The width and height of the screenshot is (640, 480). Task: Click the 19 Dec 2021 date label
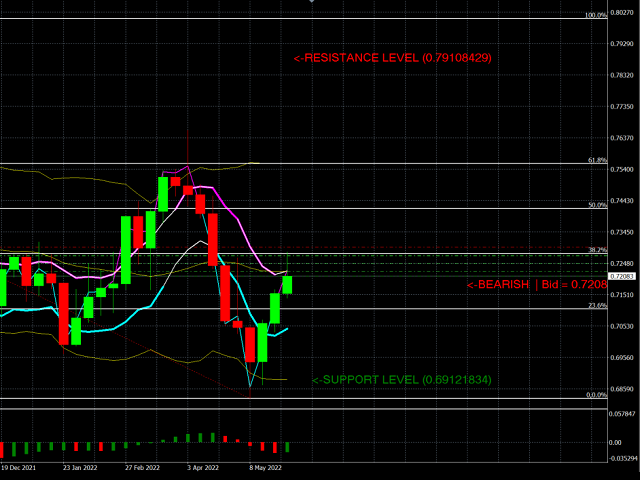point(18,468)
